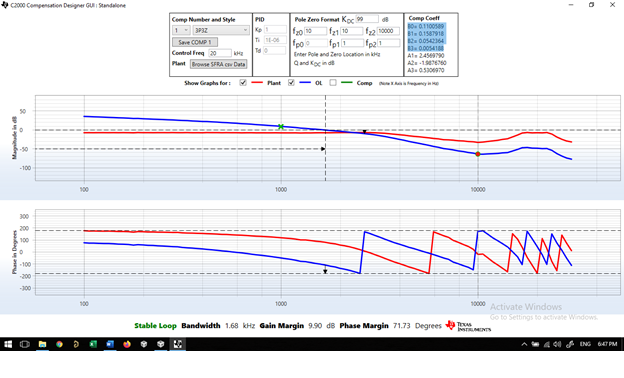Enable the Comp graph checkbox
This screenshot has width=624, height=378.
click(333, 82)
